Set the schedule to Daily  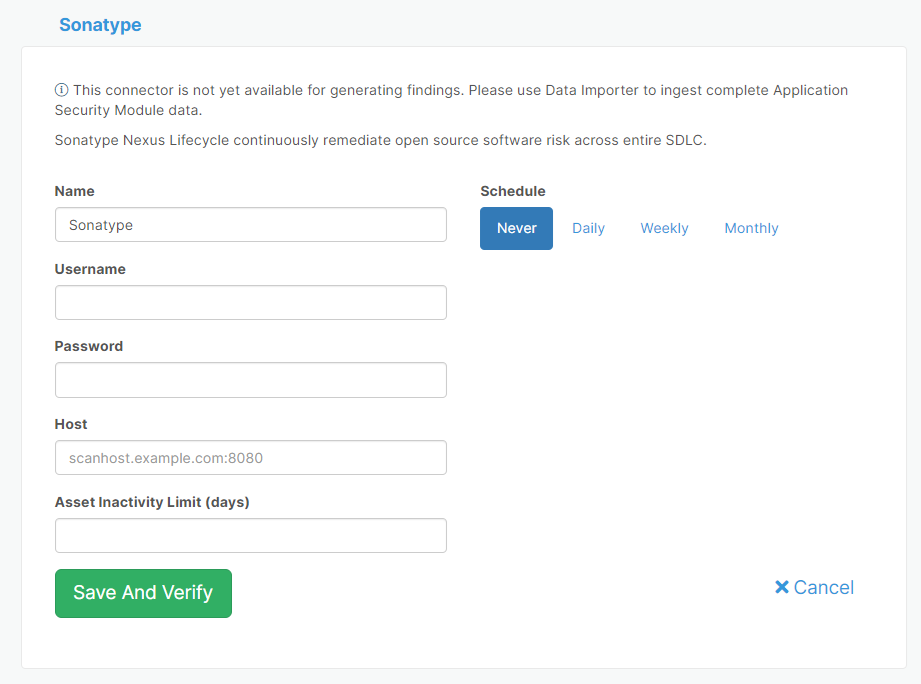[x=588, y=228]
